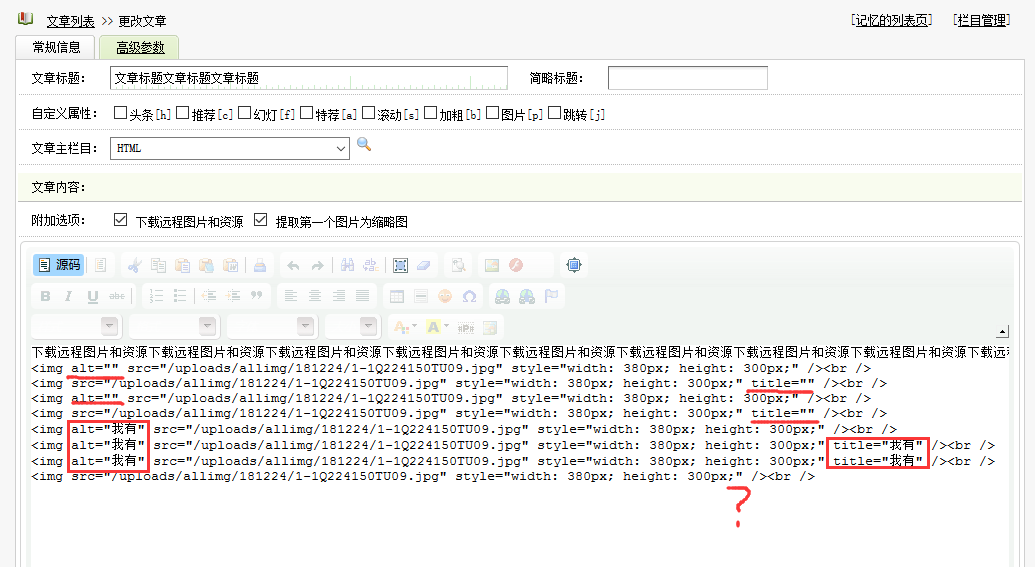Click the Insert Special Character omega icon
The height and width of the screenshot is (567, 1035).
tap(469, 296)
